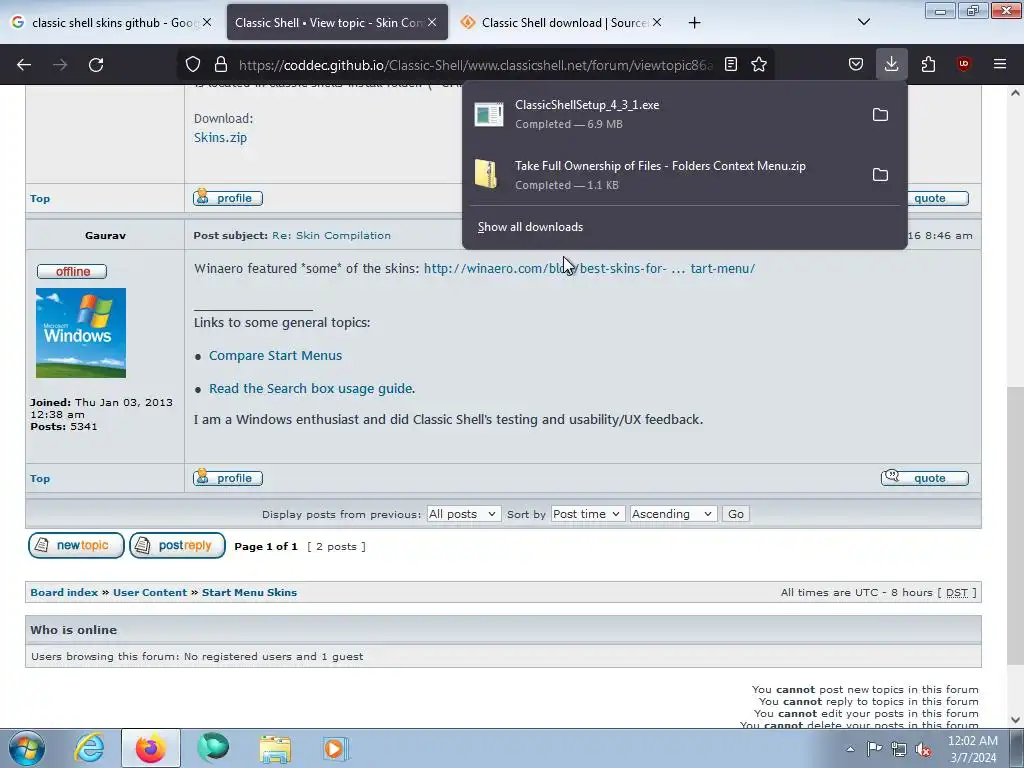
Task: Start a new topic
Action: pos(76,545)
